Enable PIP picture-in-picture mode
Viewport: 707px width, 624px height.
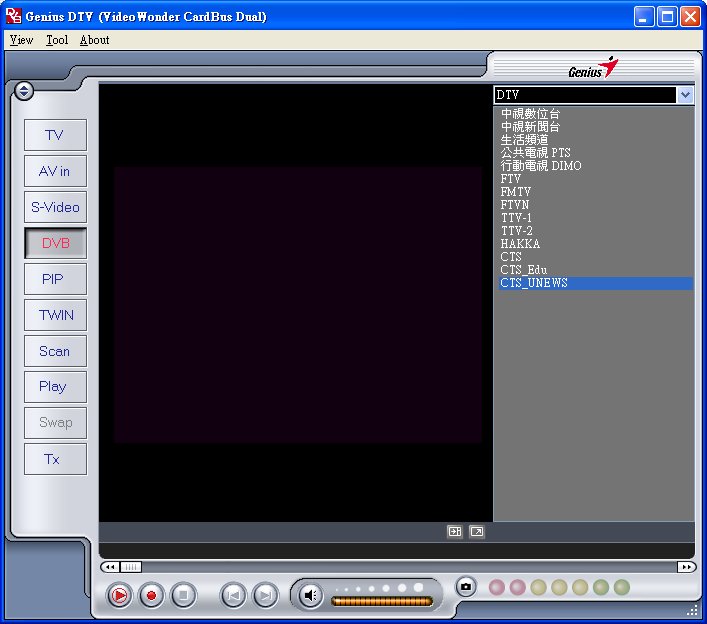coord(55,279)
